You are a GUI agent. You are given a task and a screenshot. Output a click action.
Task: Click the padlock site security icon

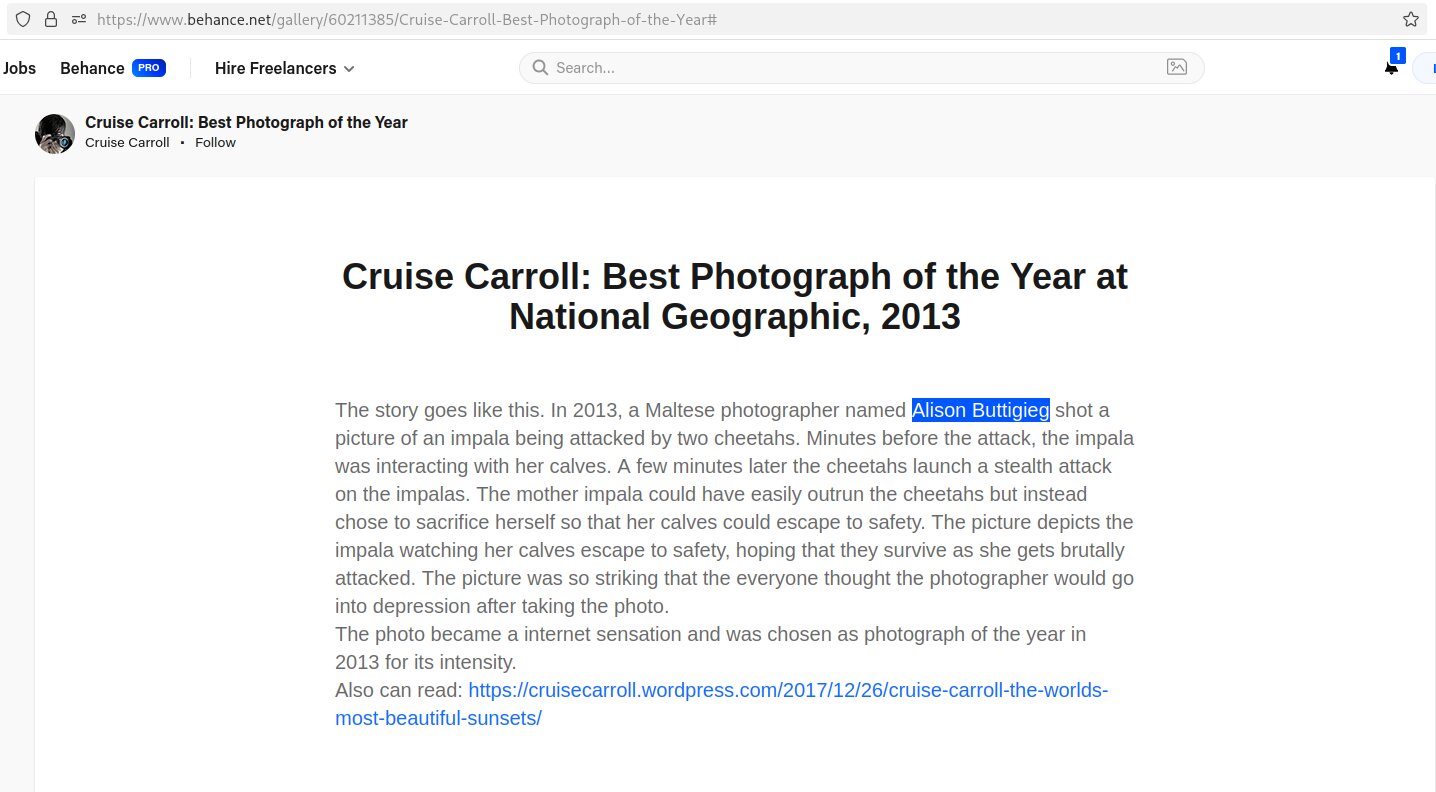click(51, 19)
